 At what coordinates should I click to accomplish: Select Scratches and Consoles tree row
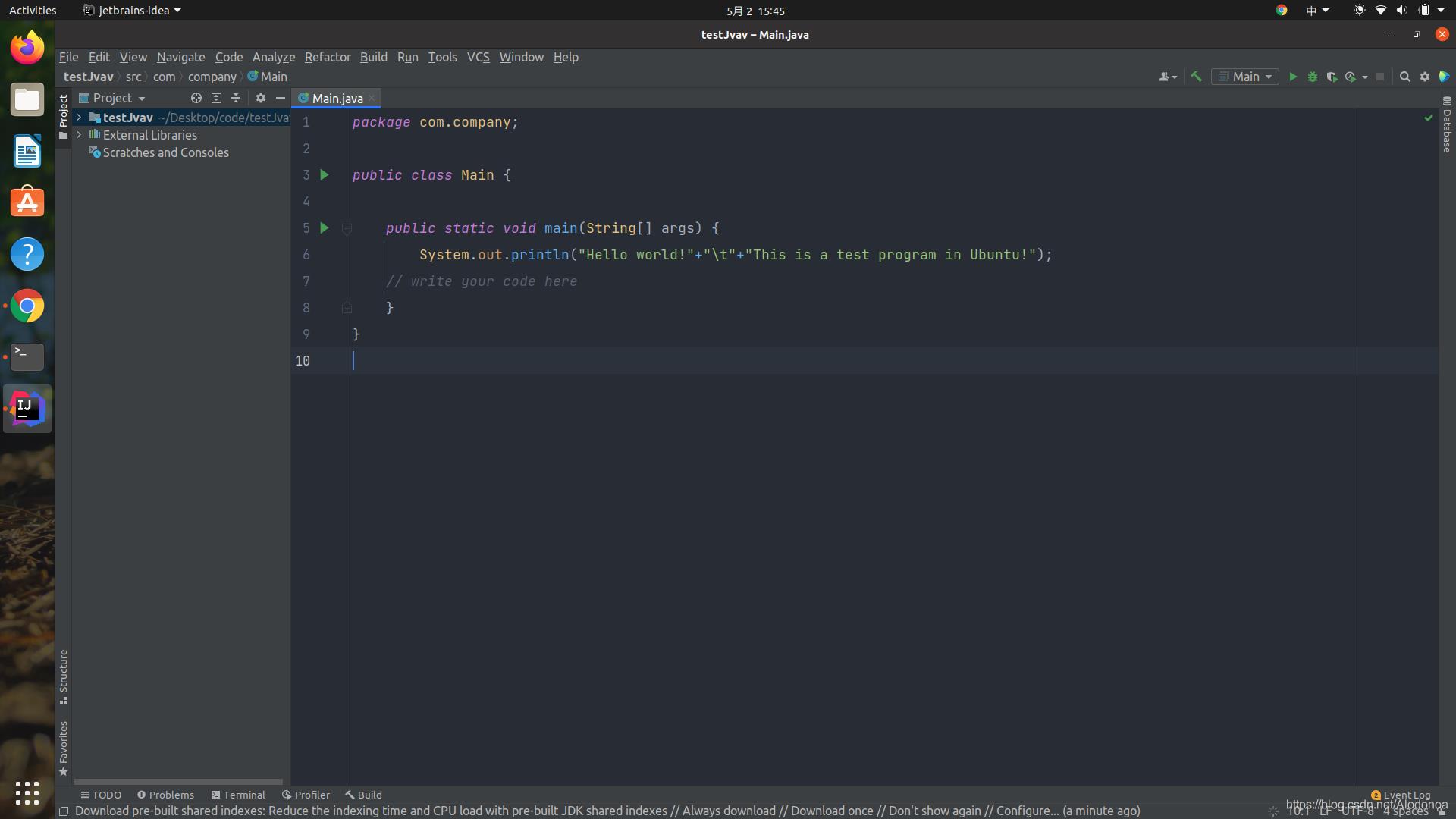coord(181,152)
